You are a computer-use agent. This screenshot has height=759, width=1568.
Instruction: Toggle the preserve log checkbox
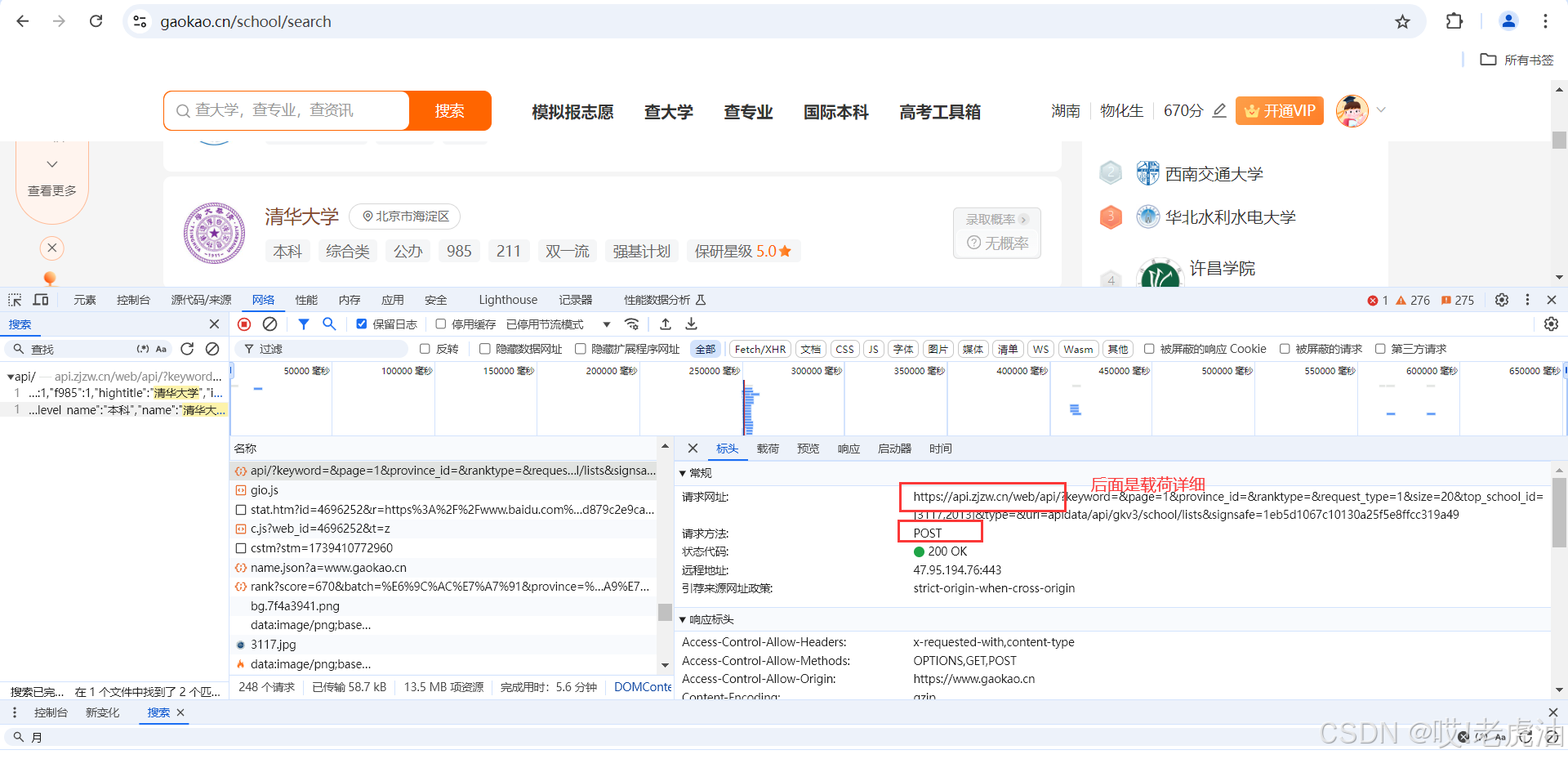pyautogui.click(x=361, y=324)
